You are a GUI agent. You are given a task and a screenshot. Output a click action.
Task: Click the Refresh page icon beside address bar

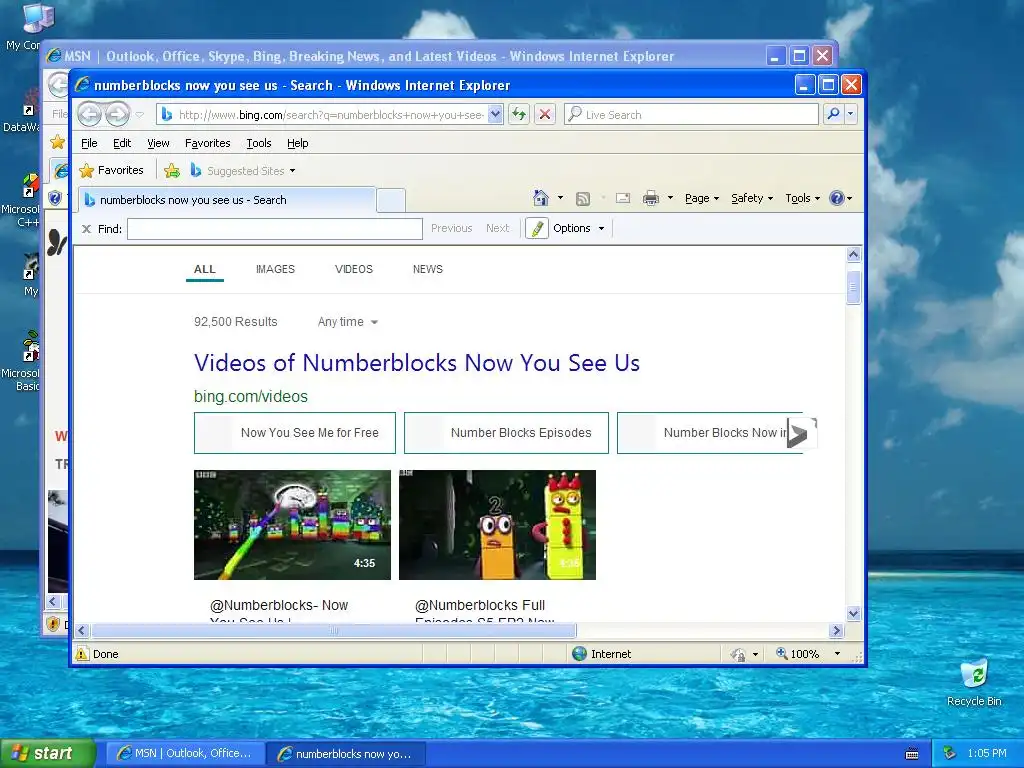[519, 114]
